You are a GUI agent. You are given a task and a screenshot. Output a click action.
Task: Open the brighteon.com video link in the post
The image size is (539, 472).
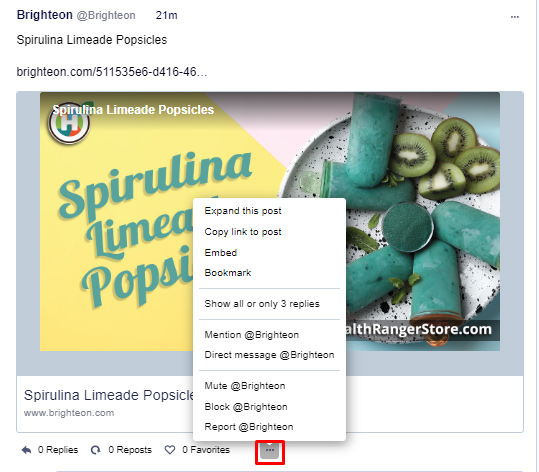pos(112,72)
